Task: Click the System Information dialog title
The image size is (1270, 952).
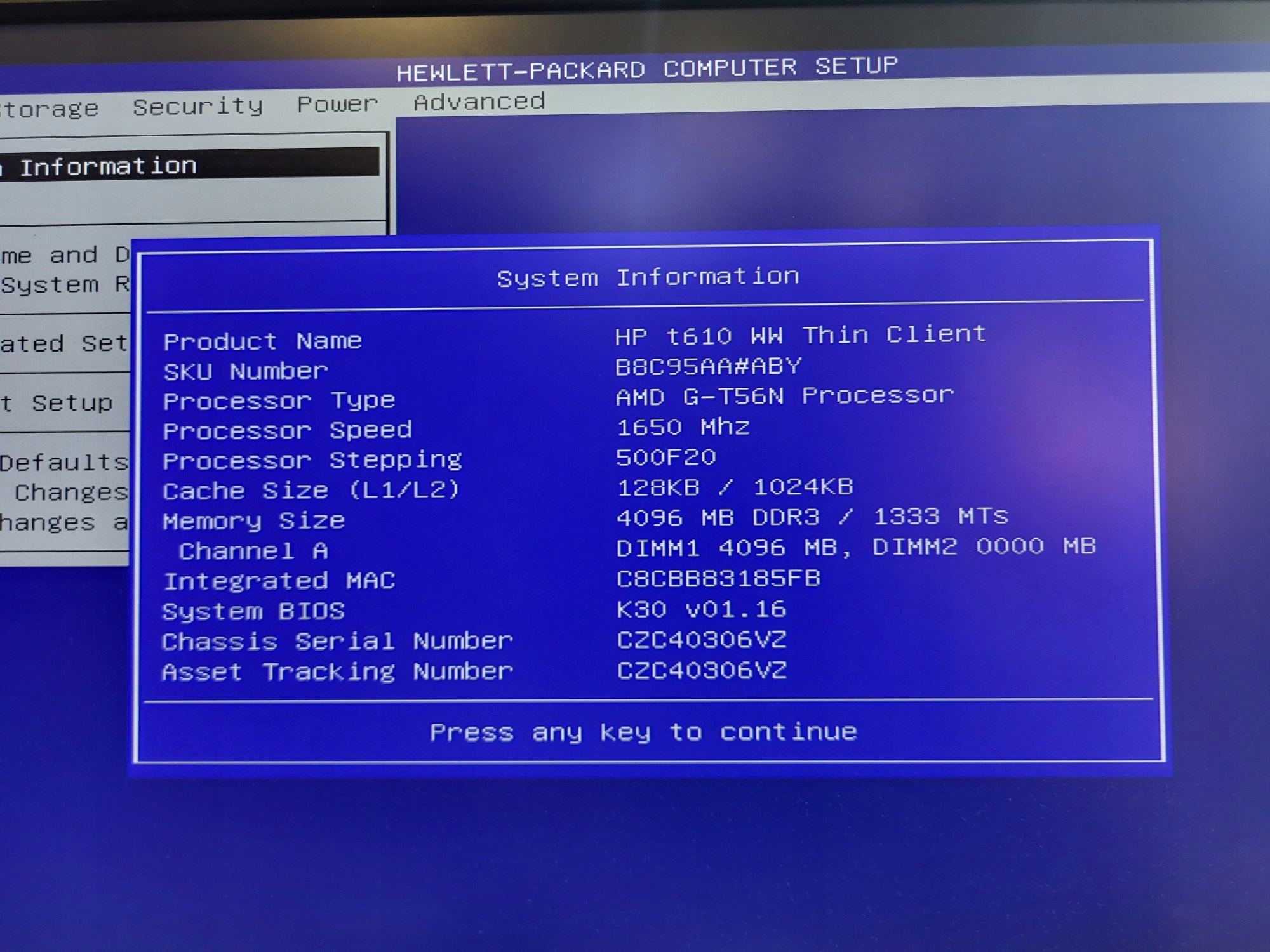Action: click(647, 277)
